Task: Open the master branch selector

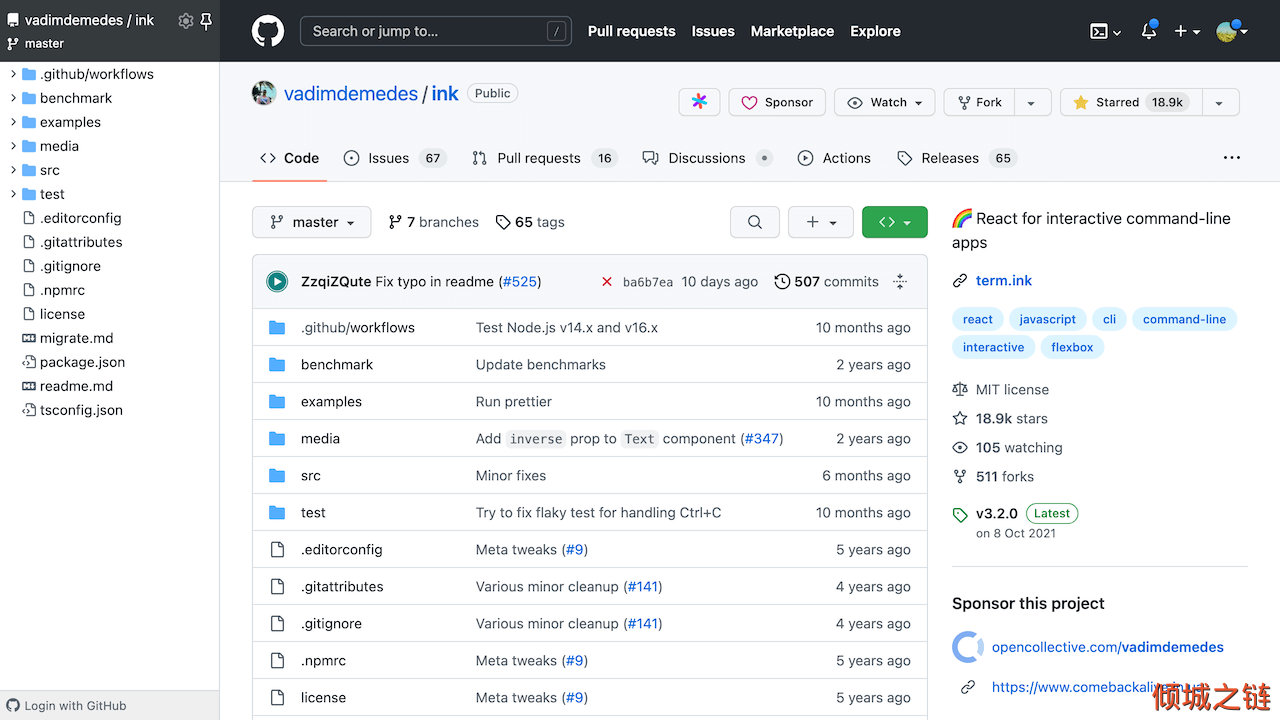Action: point(312,222)
